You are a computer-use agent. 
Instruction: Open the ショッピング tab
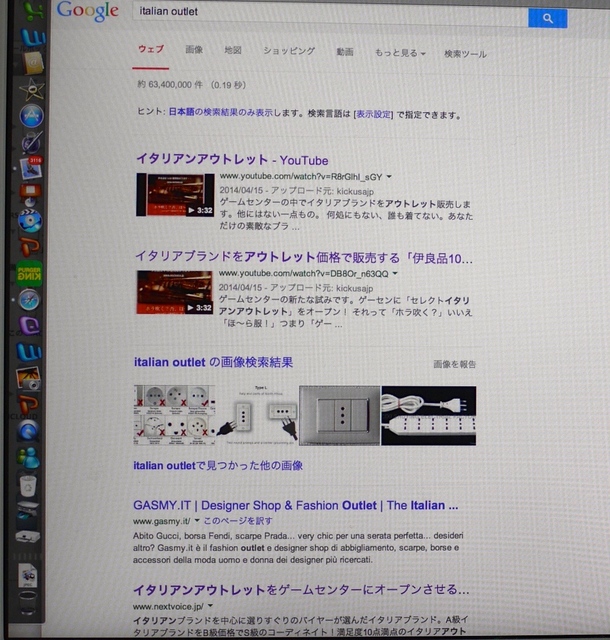click(x=289, y=51)
